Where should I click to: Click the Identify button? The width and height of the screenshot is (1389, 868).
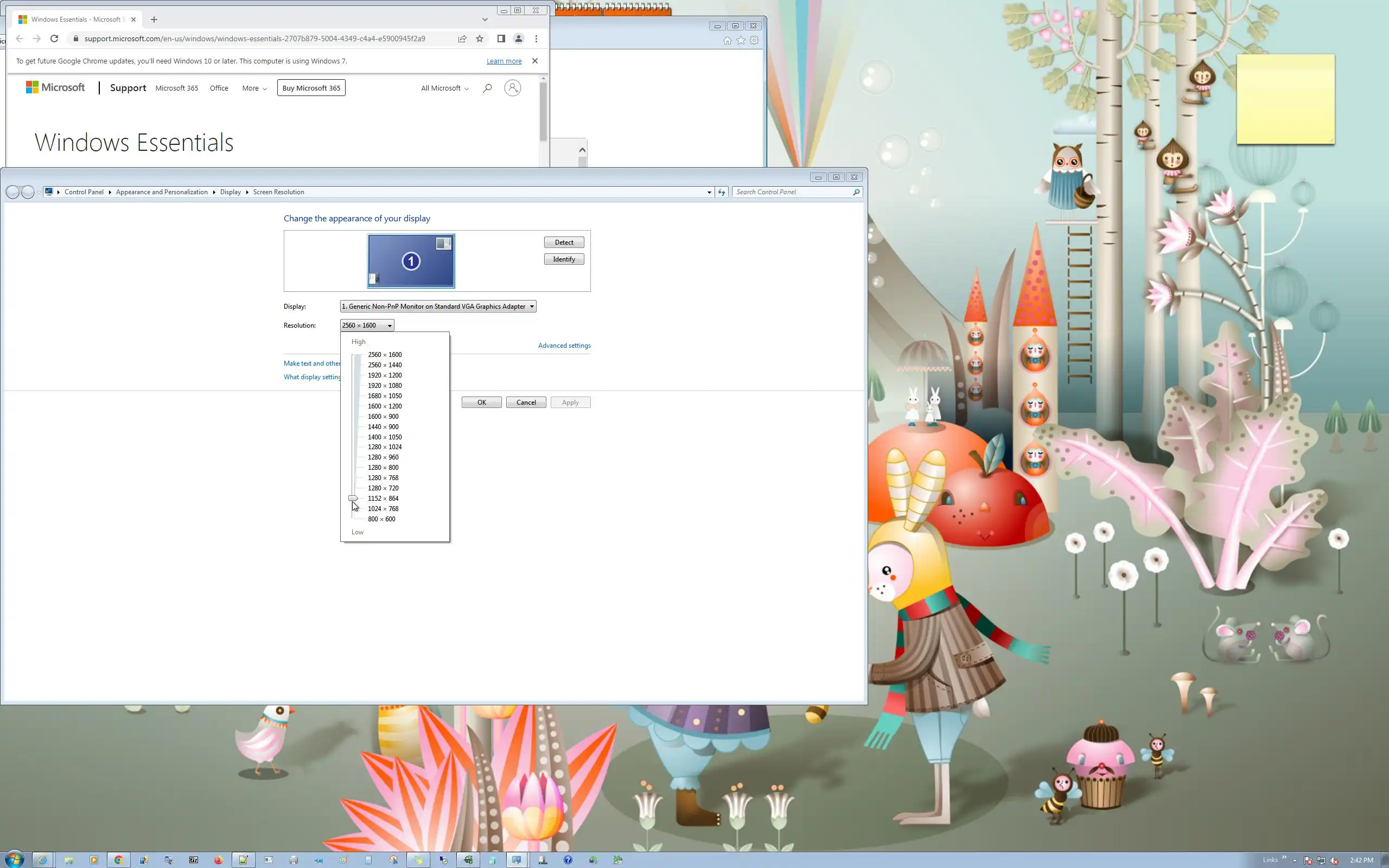click(564, 259)
